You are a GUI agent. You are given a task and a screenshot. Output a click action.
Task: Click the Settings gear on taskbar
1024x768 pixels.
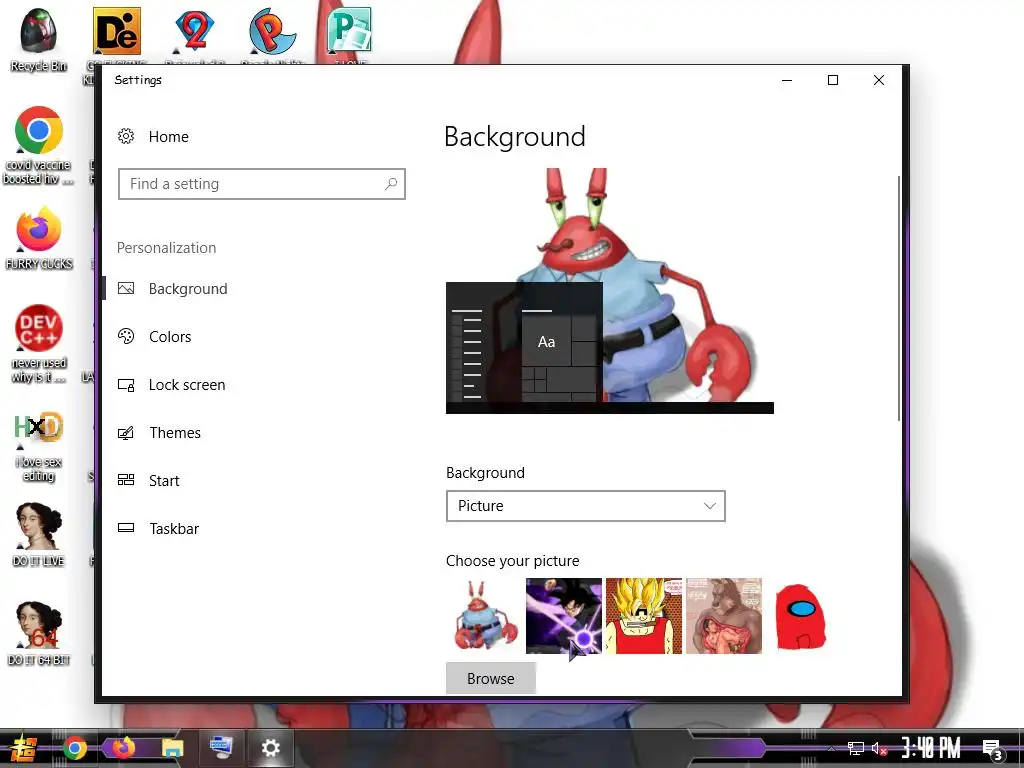270,748
